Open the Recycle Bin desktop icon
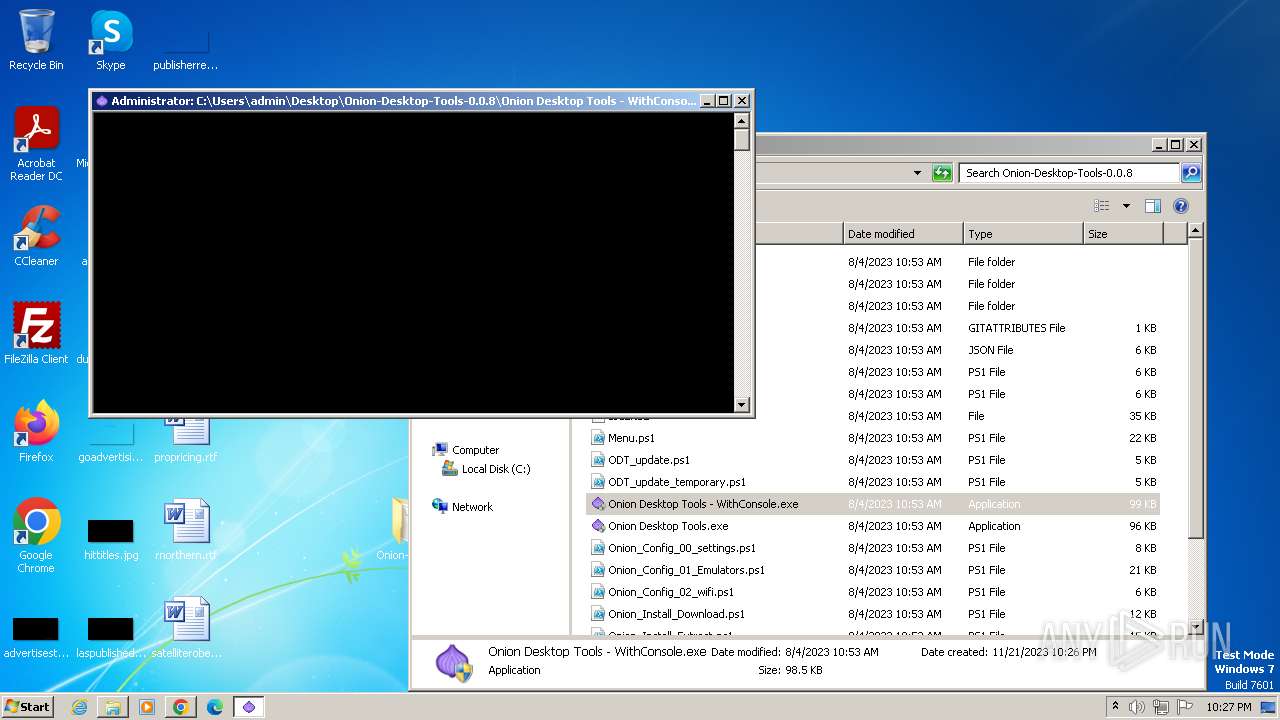The width and height of the screenshot is (1280, 720). pyautogui.click(x=36, y=40)
